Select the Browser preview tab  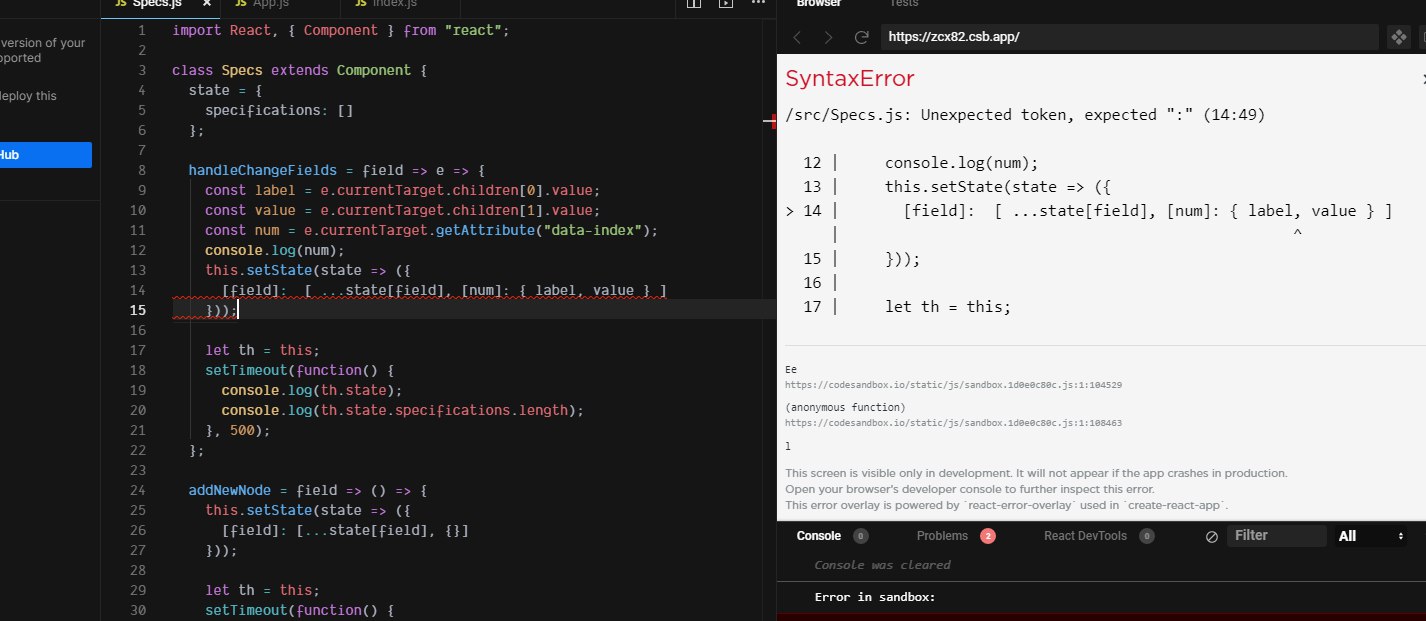[x=818, y=4]
